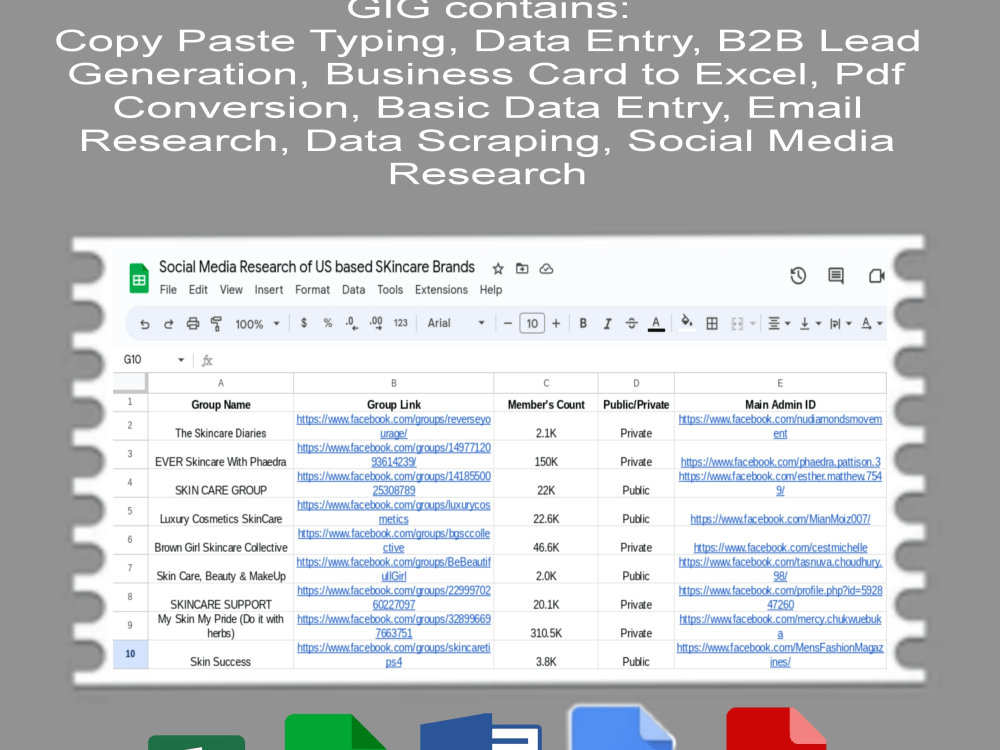The height and width of the screenshot is (750, 1000).
Task: Select the Paint format roller icon
Action: click(x=216, y=323)
